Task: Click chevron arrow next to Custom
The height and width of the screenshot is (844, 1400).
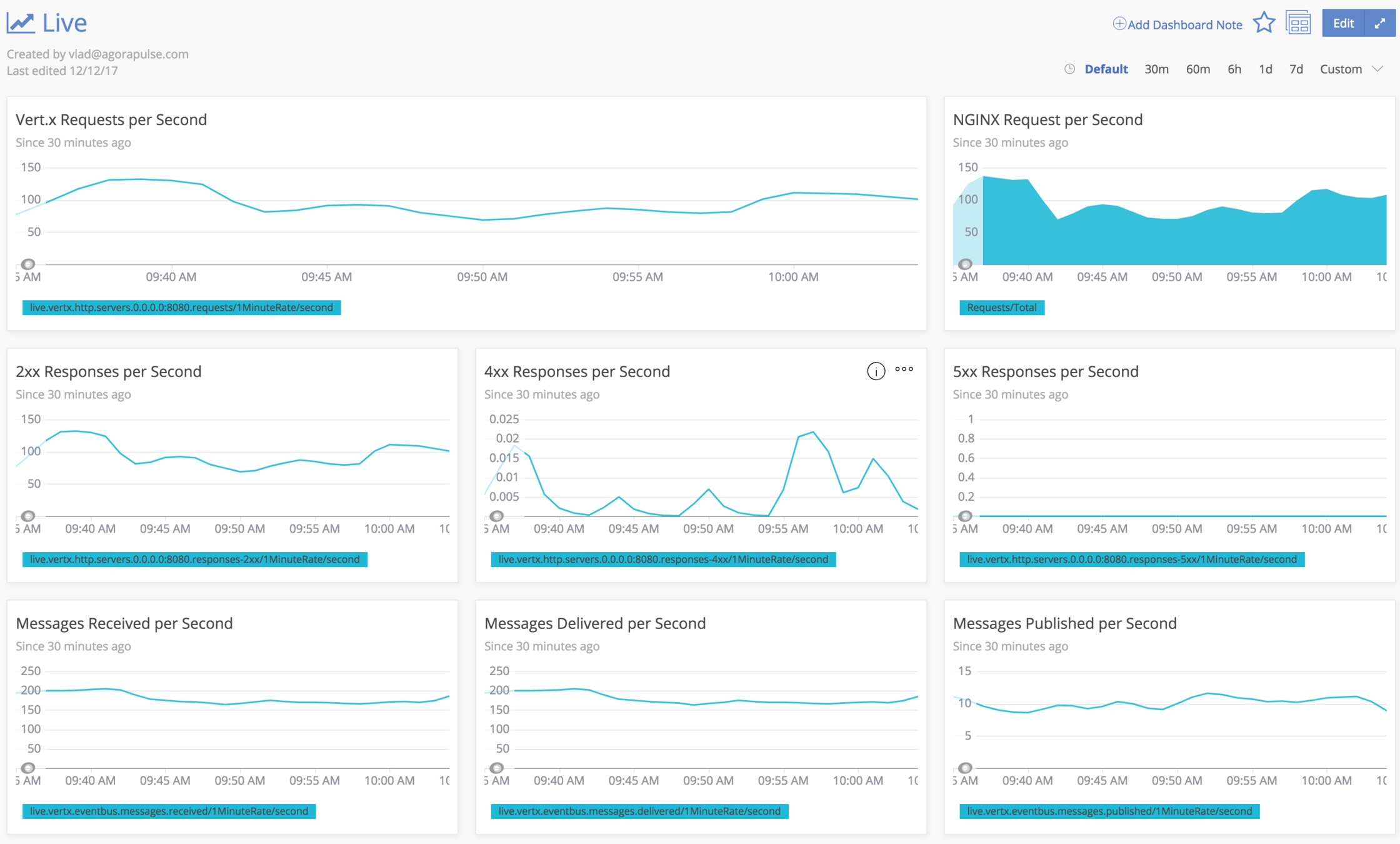Action: pos(1377,69)
